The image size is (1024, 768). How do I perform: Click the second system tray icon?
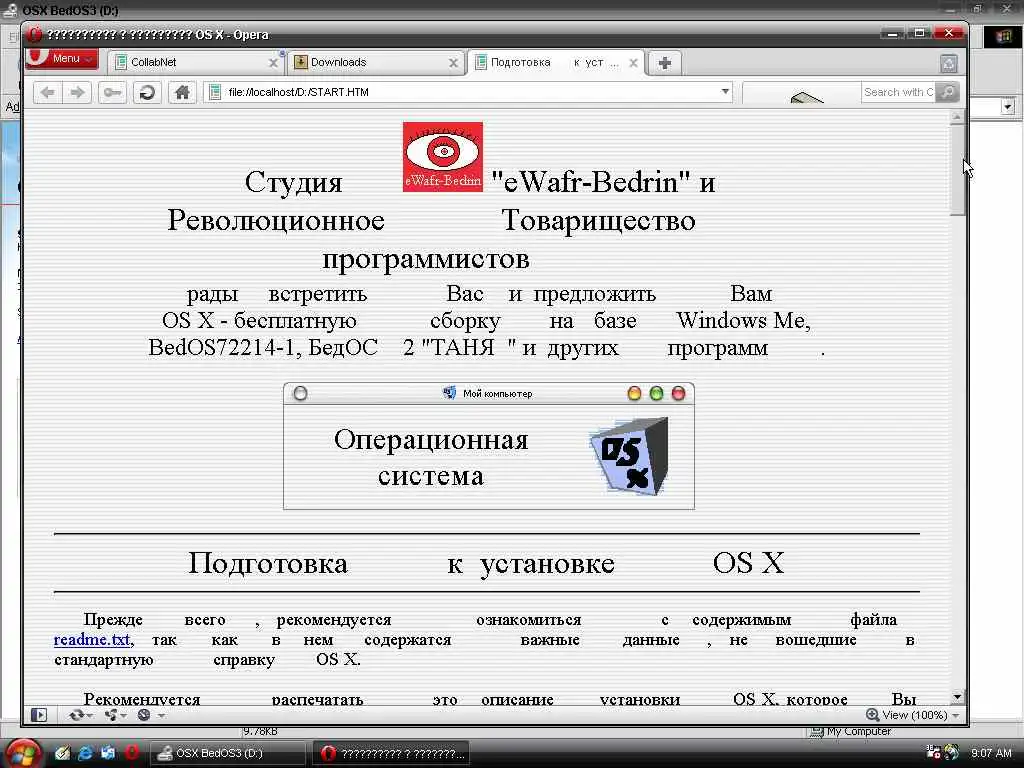[x=951, y=752]
